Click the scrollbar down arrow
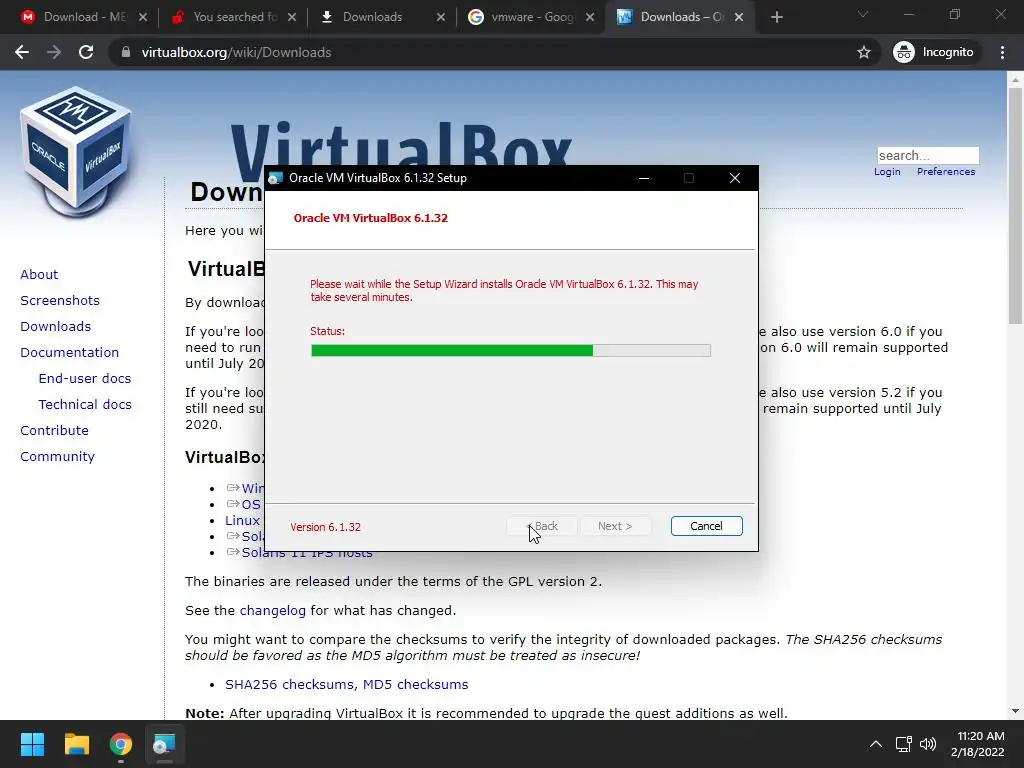Viewport: 1024px width, 768px height. click(x=1015, y=711)
